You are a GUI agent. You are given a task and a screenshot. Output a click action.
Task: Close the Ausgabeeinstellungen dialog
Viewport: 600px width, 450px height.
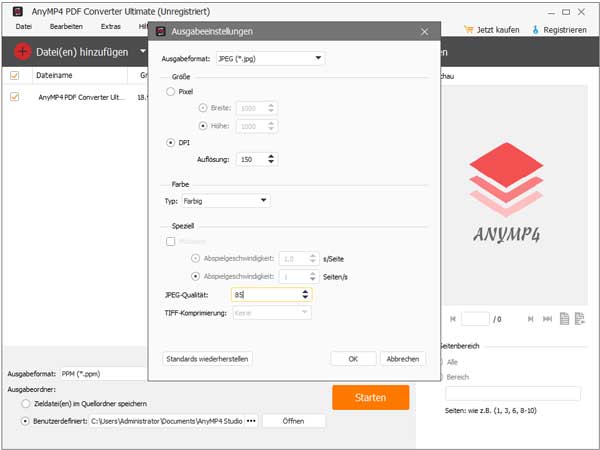coord(424,32)
